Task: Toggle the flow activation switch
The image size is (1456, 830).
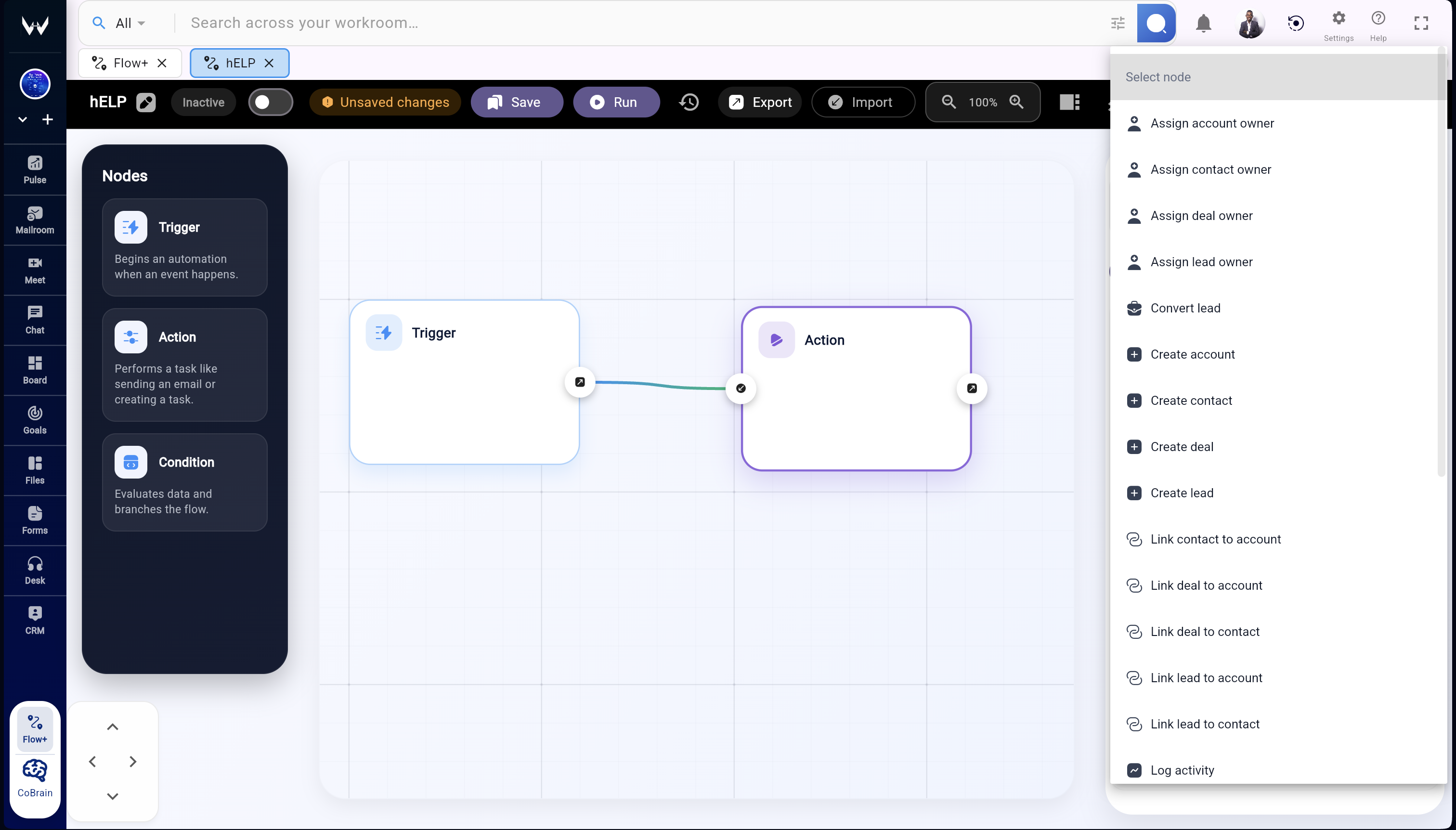Action: (x=271, y=102)
